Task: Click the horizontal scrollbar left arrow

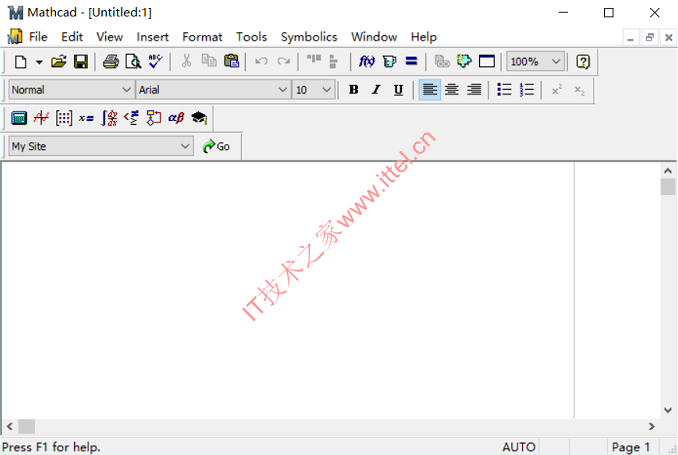Action: (10, 426)
